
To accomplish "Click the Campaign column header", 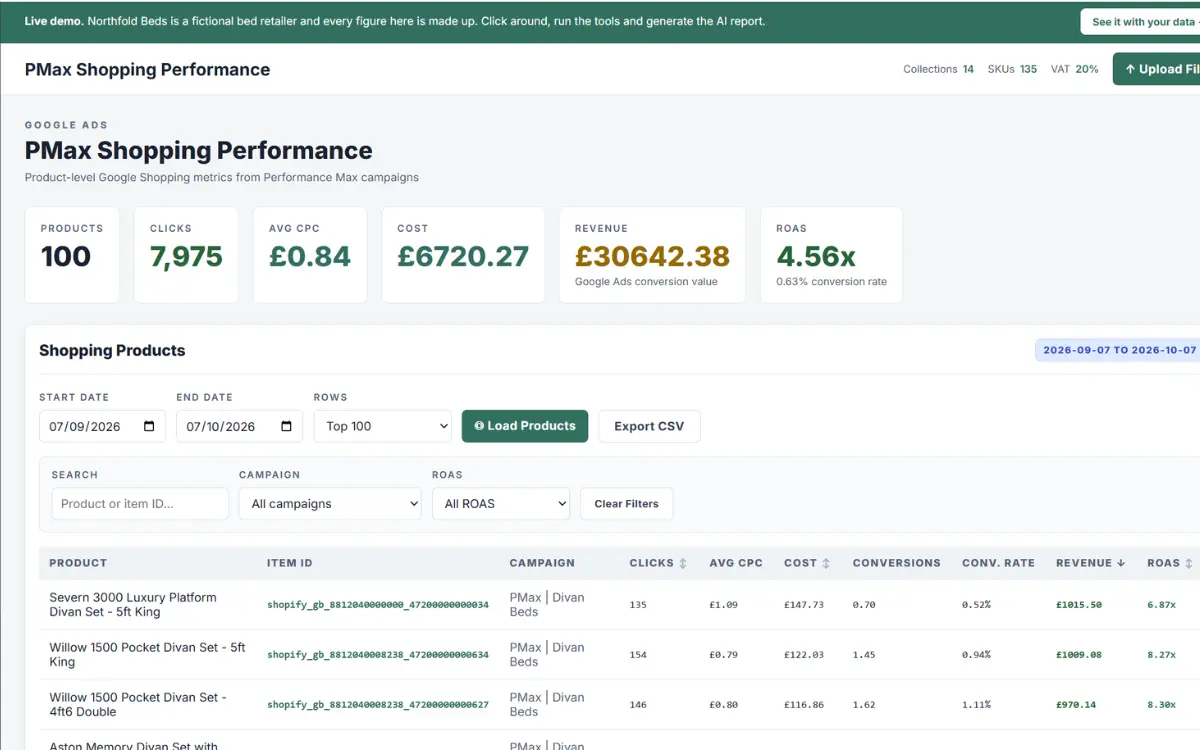I will click(x=542, y=563).
